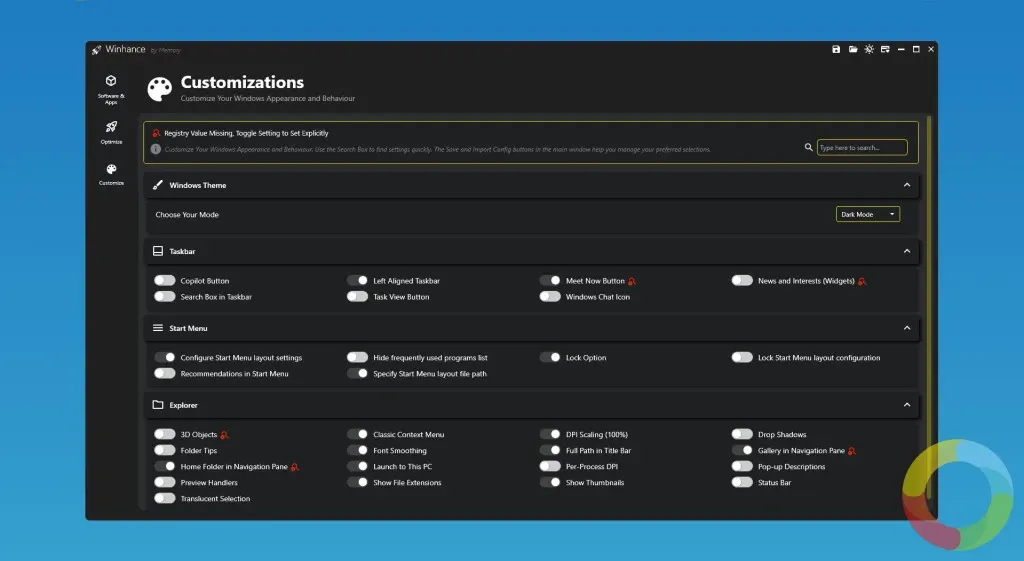Toggle light theme with the sun icon
1024x561 pixels.
[x=869, y=50]
